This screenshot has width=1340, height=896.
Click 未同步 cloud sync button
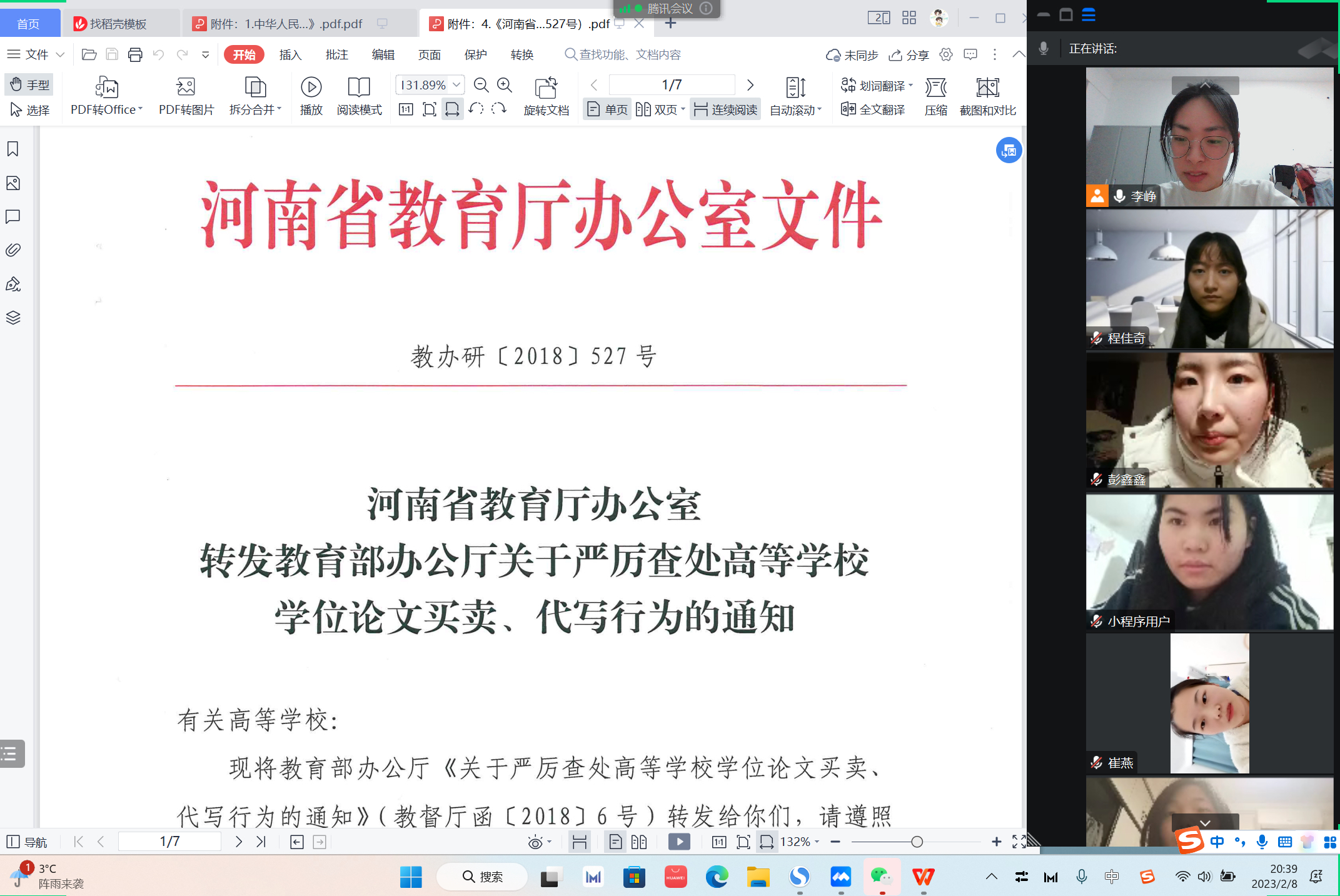click(x=852, y=55)
